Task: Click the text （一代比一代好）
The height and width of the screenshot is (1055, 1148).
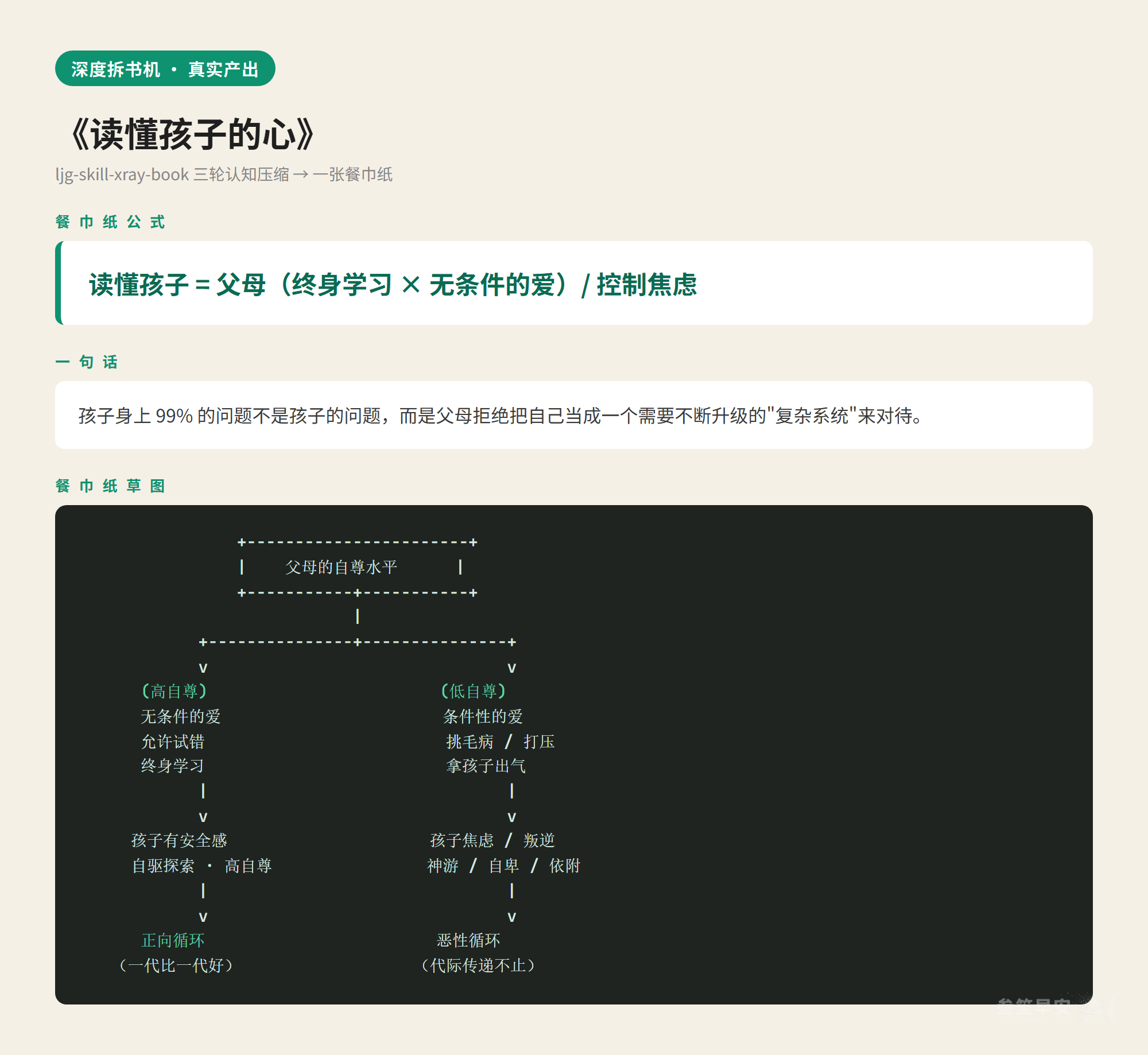Action: tap(176, 965)
